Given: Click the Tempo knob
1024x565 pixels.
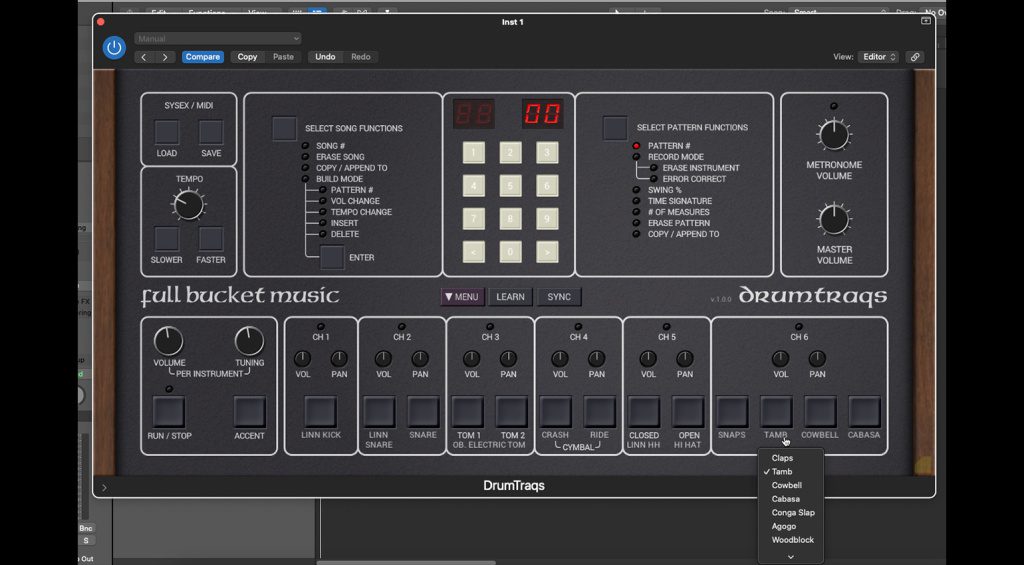Looking at the screenshot, I should coord(189,204).
